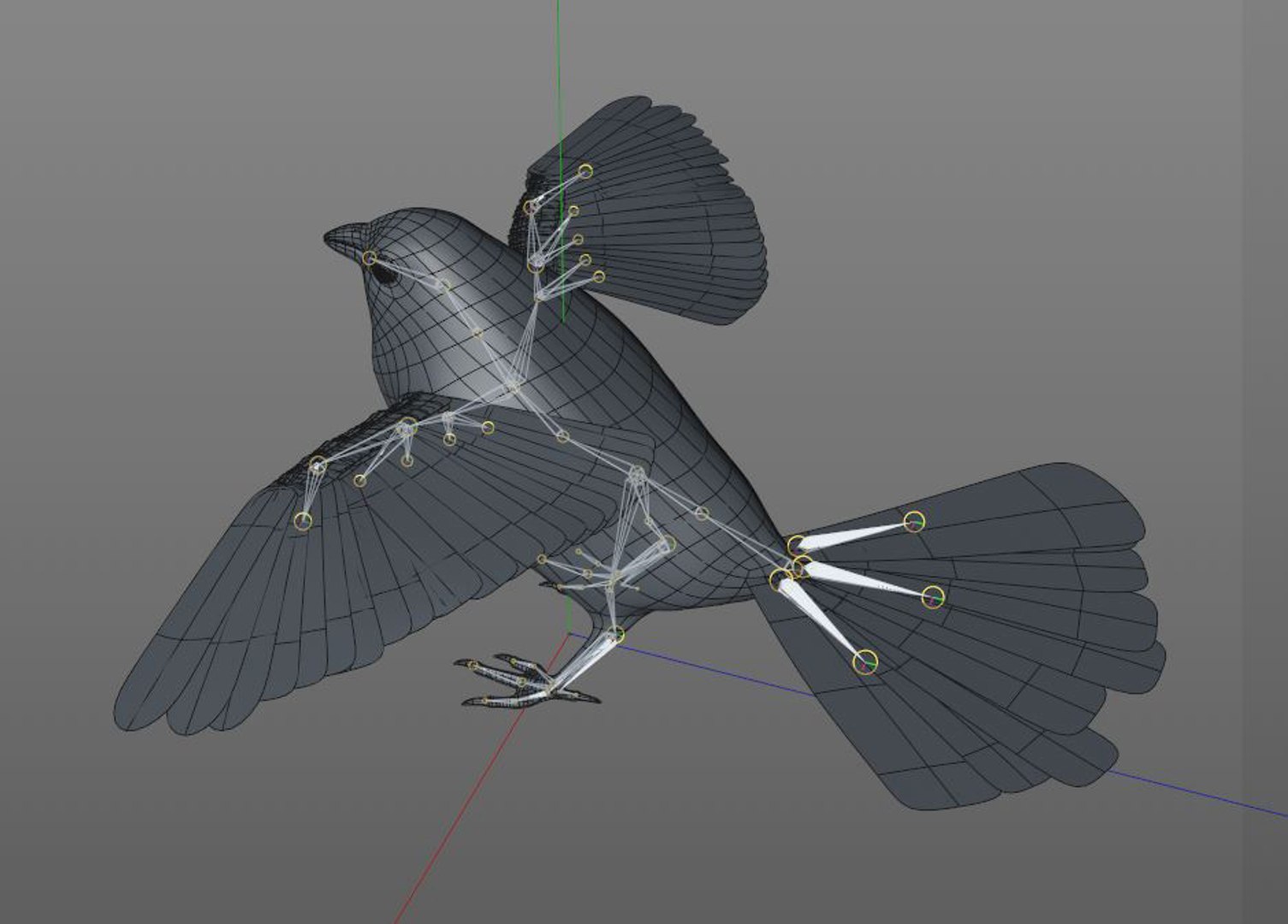Viewport: 1288px width, 924px height.
Task: Select the lowest tail bone's end joint
Action: coord(866,661)
